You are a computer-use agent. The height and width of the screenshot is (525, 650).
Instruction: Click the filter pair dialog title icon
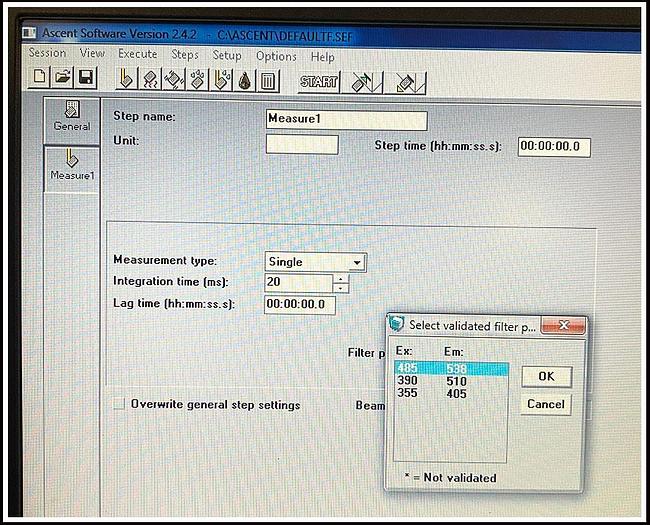tap(396, 324)
